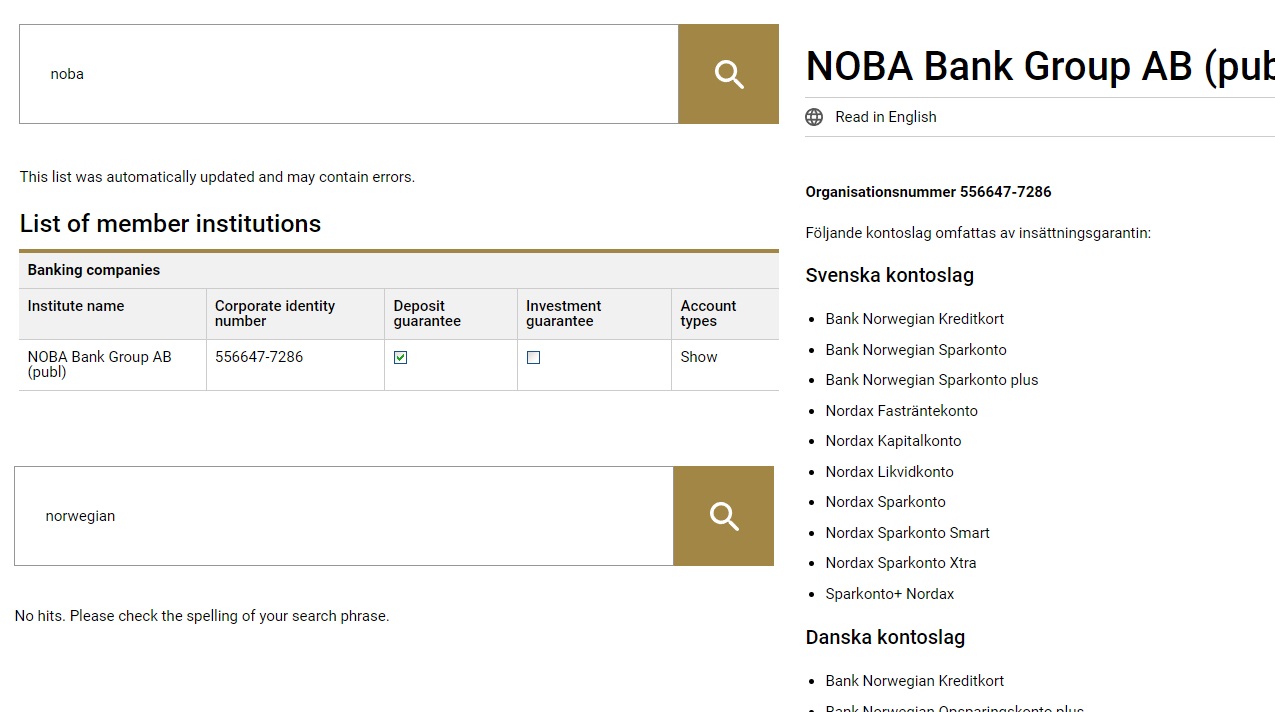This screenshot has height=712, width=1275.
Task: Click the Nordax Sparkonto Smart list item
Action: click(907, 533)
